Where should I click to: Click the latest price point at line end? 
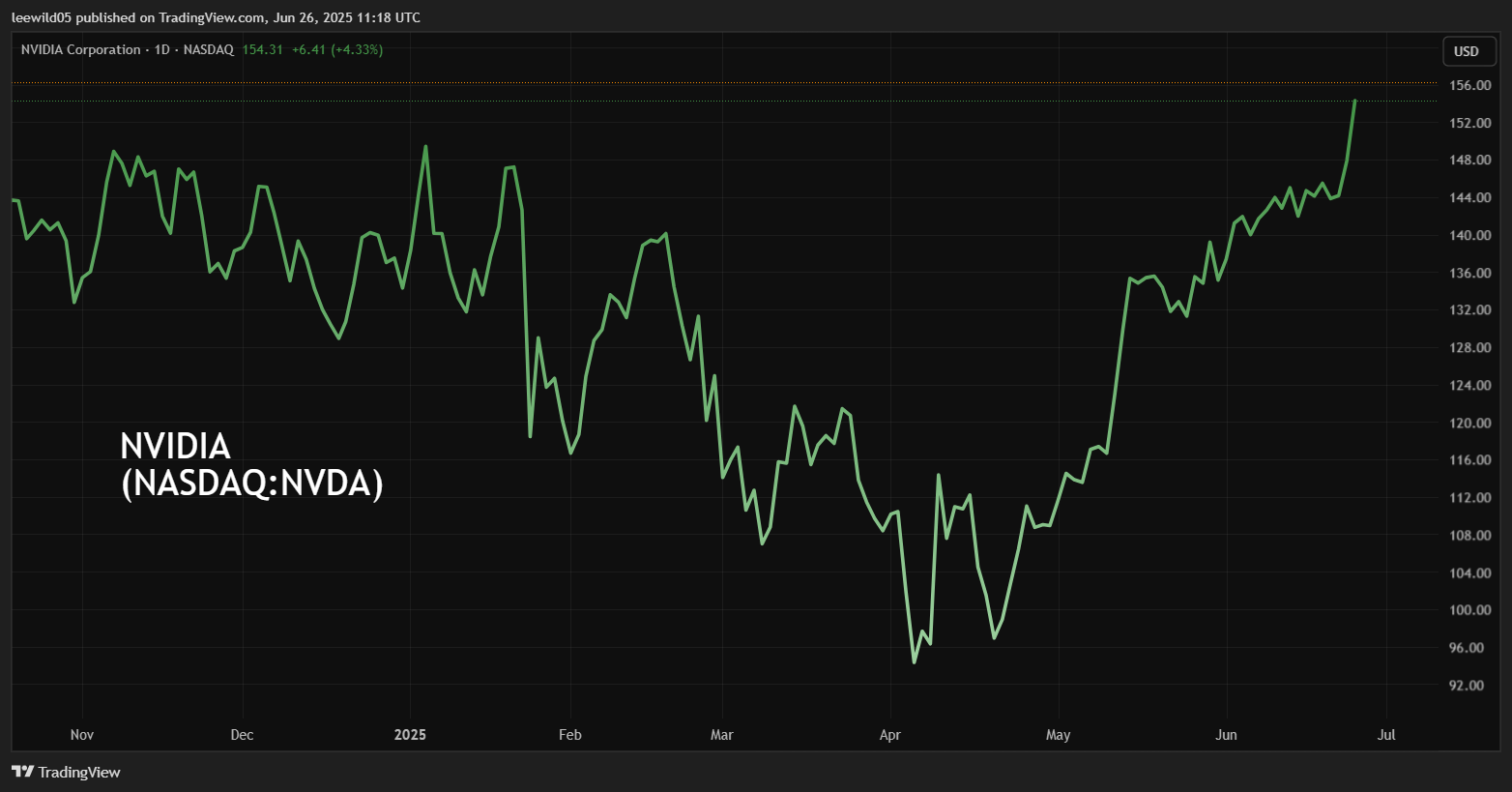pyautogui.click(x=1354, y=101)
